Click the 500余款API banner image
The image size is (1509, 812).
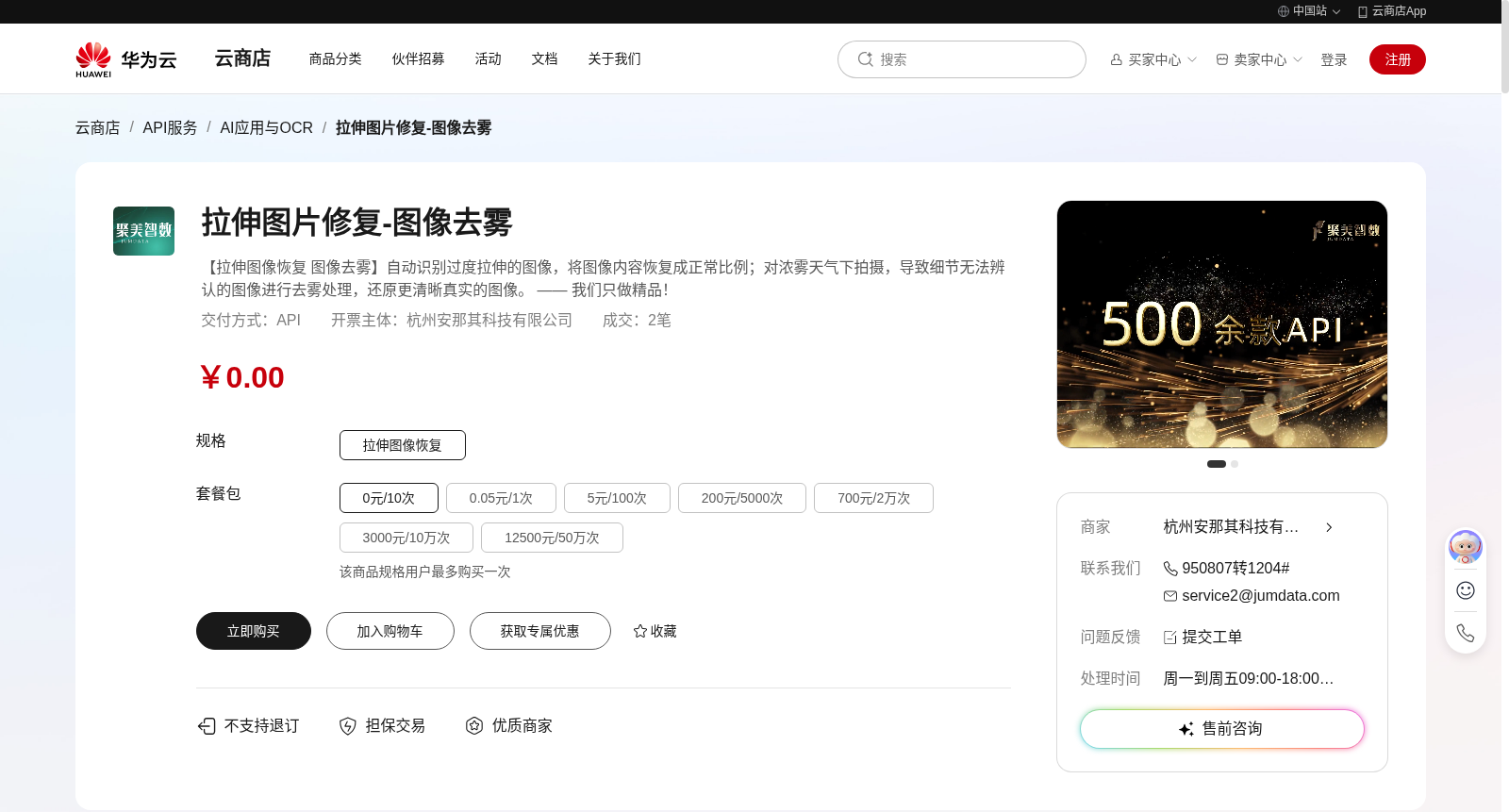[x=1222, y=324]
